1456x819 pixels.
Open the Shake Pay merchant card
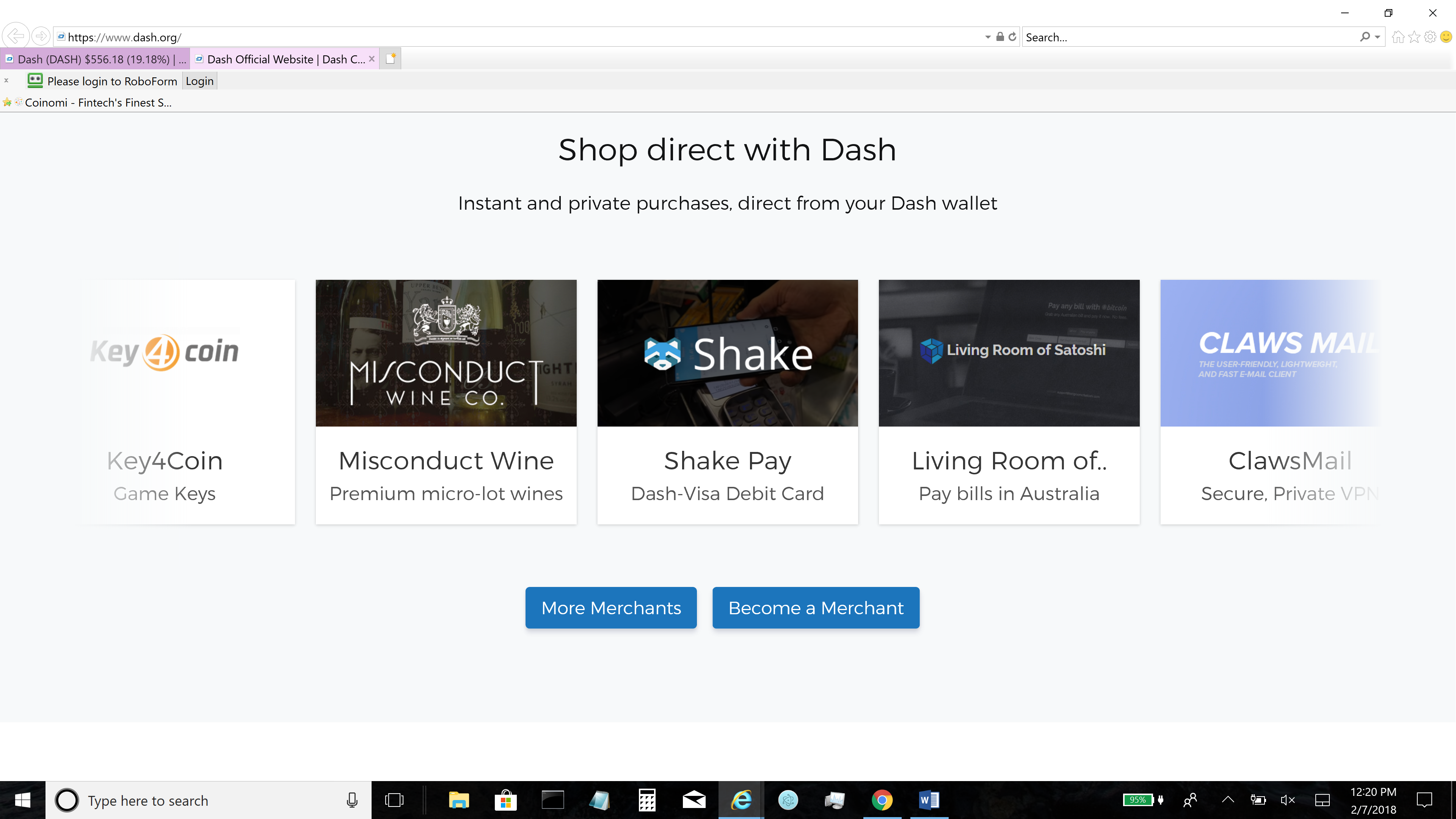coord(727,401)
